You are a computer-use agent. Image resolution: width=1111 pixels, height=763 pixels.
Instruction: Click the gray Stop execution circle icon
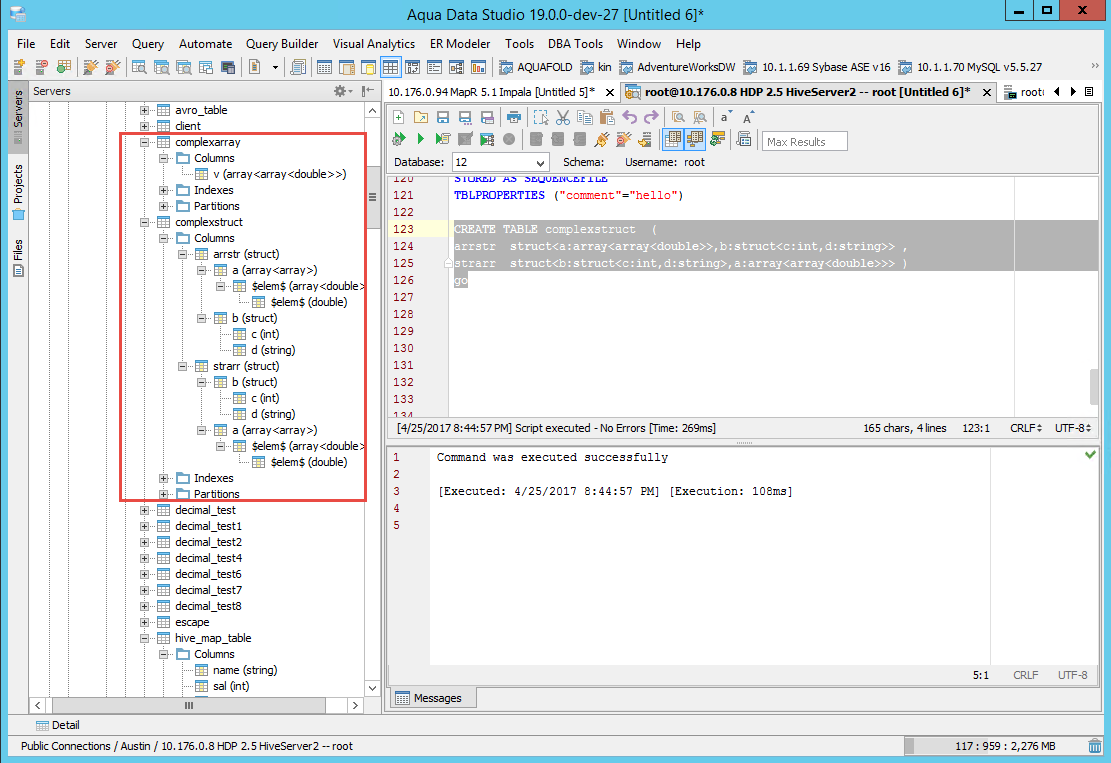pos(509,139)
